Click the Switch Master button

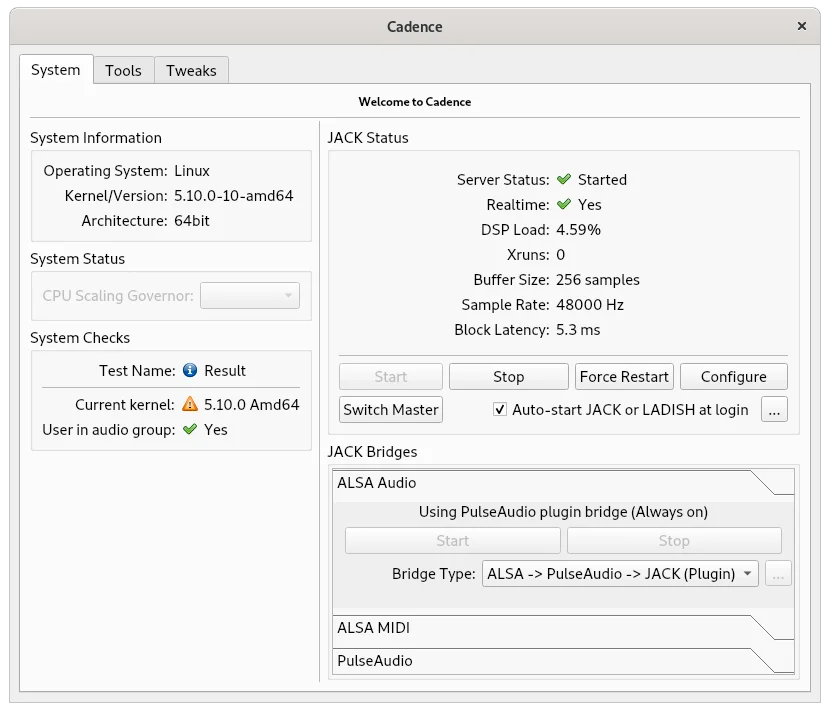[391, 409]
